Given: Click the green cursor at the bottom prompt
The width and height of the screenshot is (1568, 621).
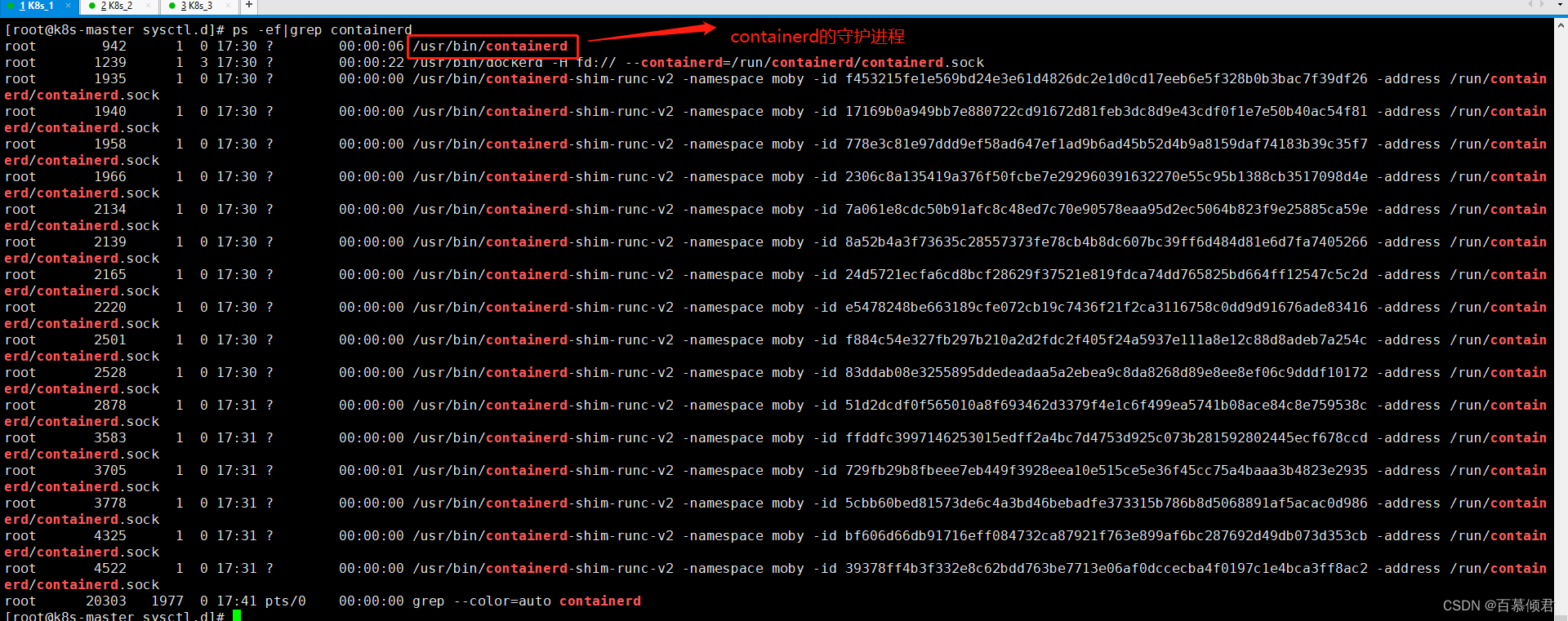Looking at the screenshot, I should click(237, 615).
